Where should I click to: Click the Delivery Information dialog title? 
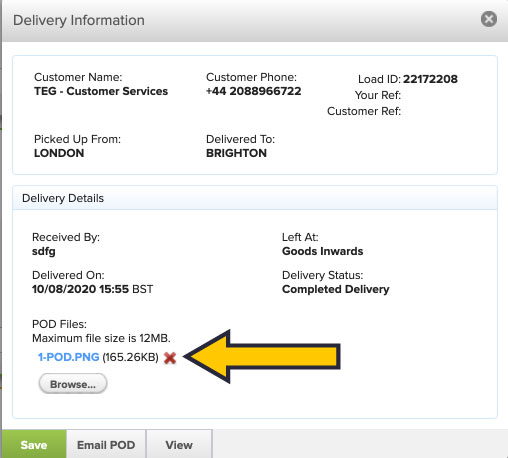click(79, 20)
